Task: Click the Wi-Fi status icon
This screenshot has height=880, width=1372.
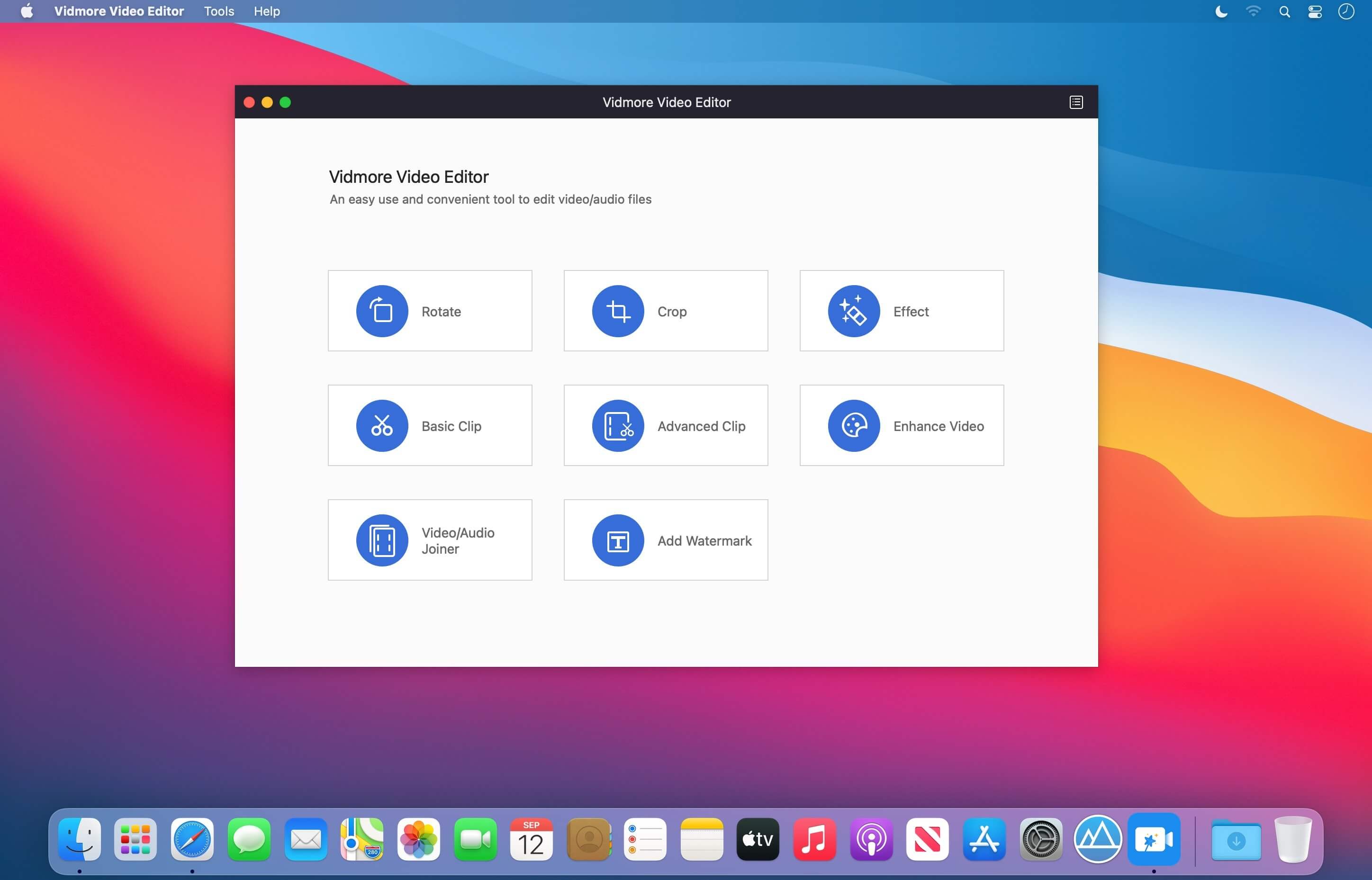Action: tap(1253, 11)
